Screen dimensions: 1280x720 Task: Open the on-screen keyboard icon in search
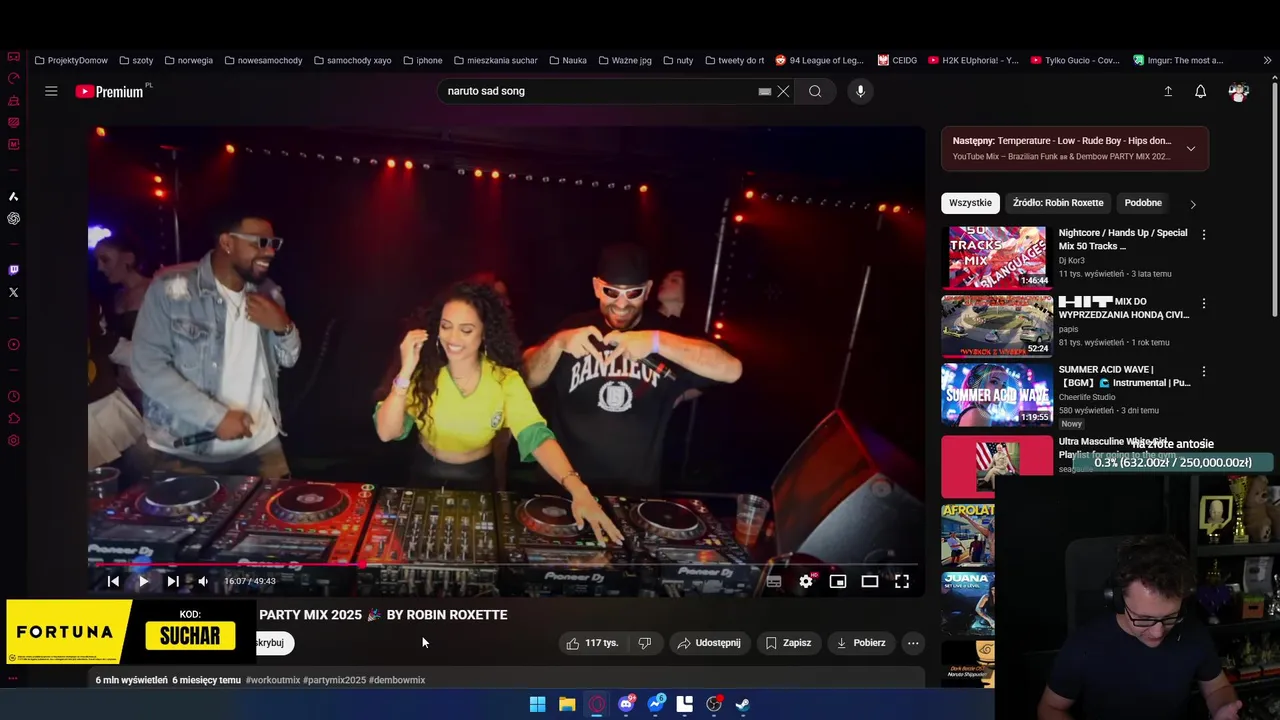pyautogui.click(x=765, y=91)
